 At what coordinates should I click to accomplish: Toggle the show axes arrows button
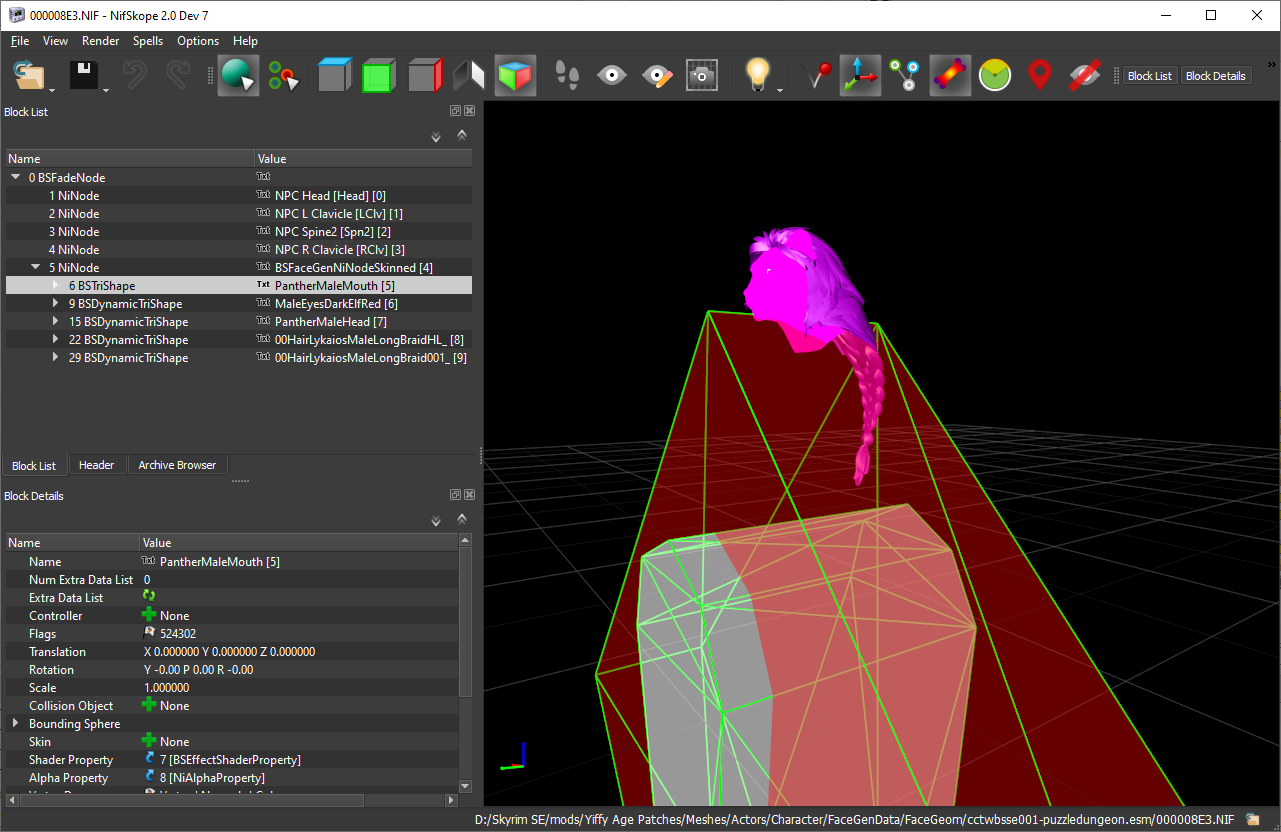click(x=859, y=76)
